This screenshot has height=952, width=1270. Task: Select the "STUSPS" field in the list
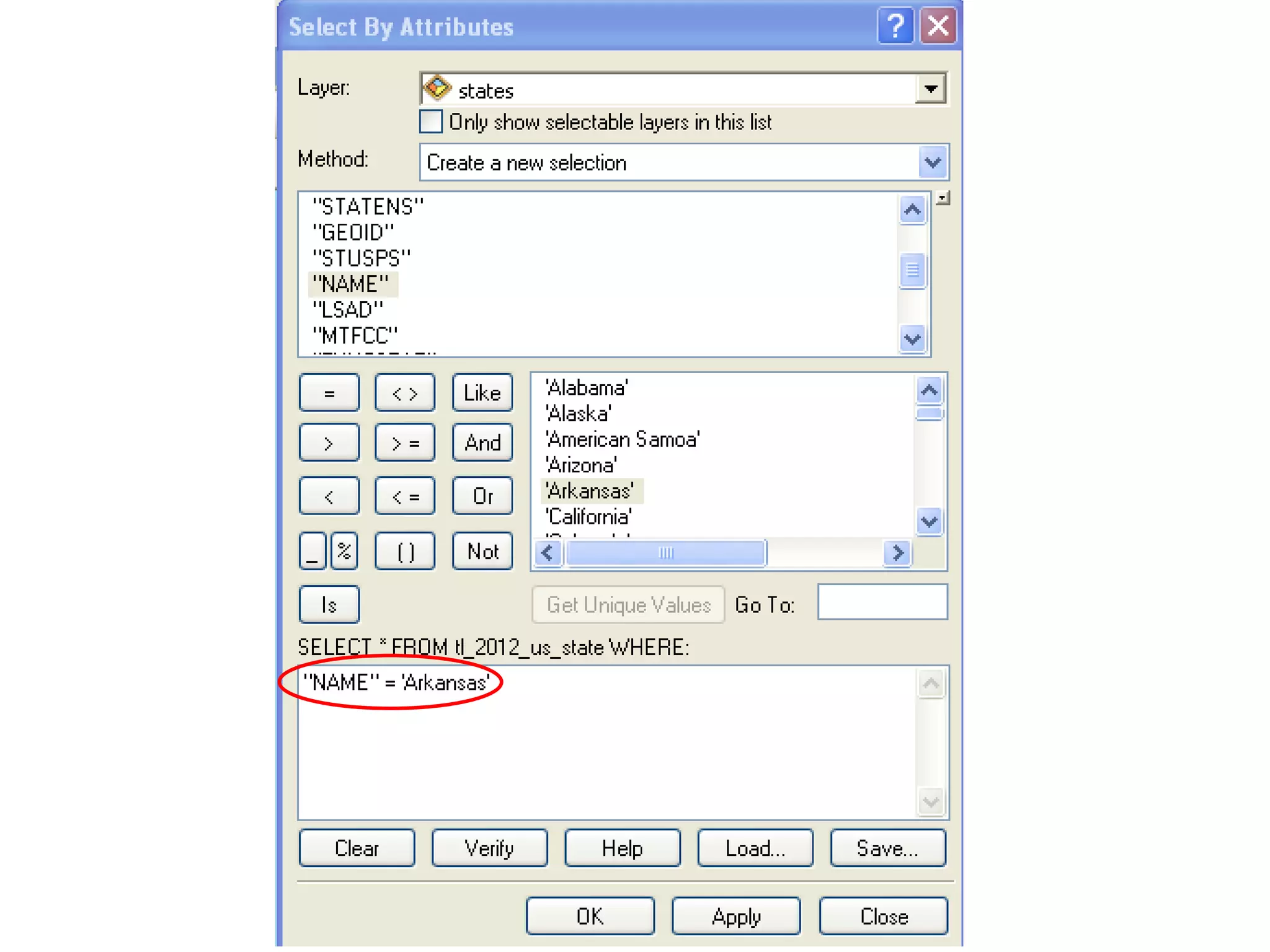[362, 258]
